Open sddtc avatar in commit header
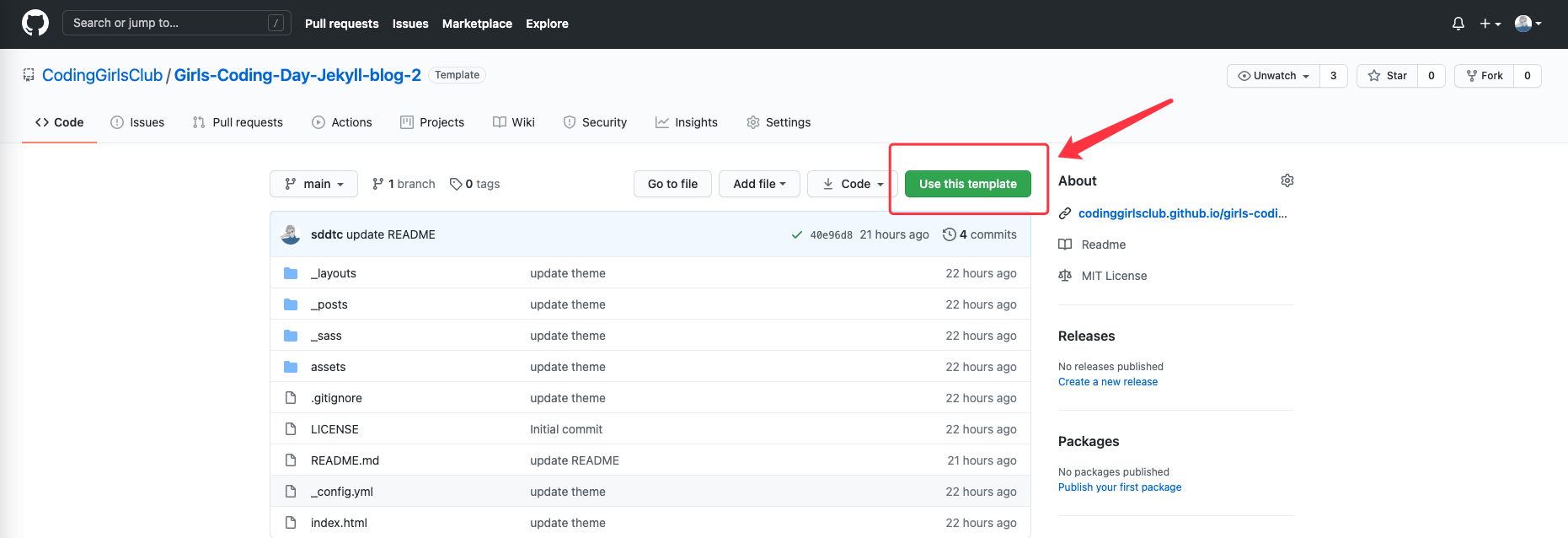1568x538 pixels. click(291, 234)
